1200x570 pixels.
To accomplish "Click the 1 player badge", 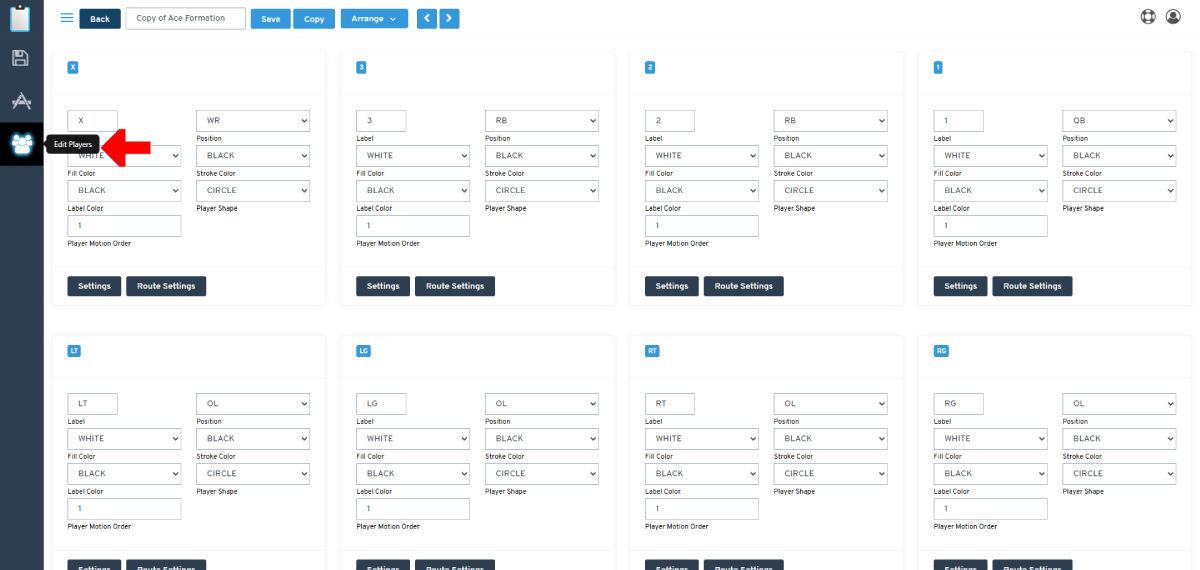I will click(x=938, y=68).
